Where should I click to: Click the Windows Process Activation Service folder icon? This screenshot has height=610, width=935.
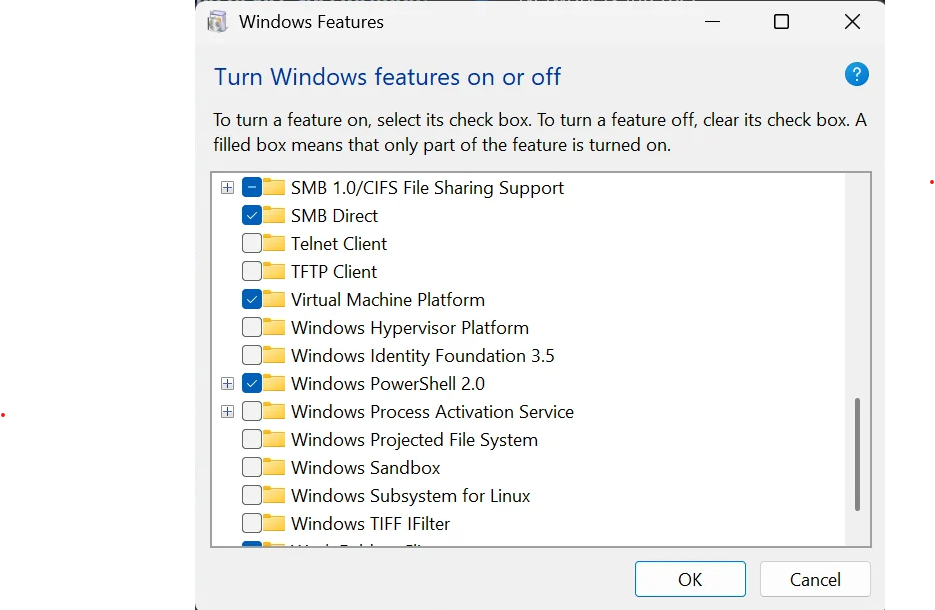point(274,411)
